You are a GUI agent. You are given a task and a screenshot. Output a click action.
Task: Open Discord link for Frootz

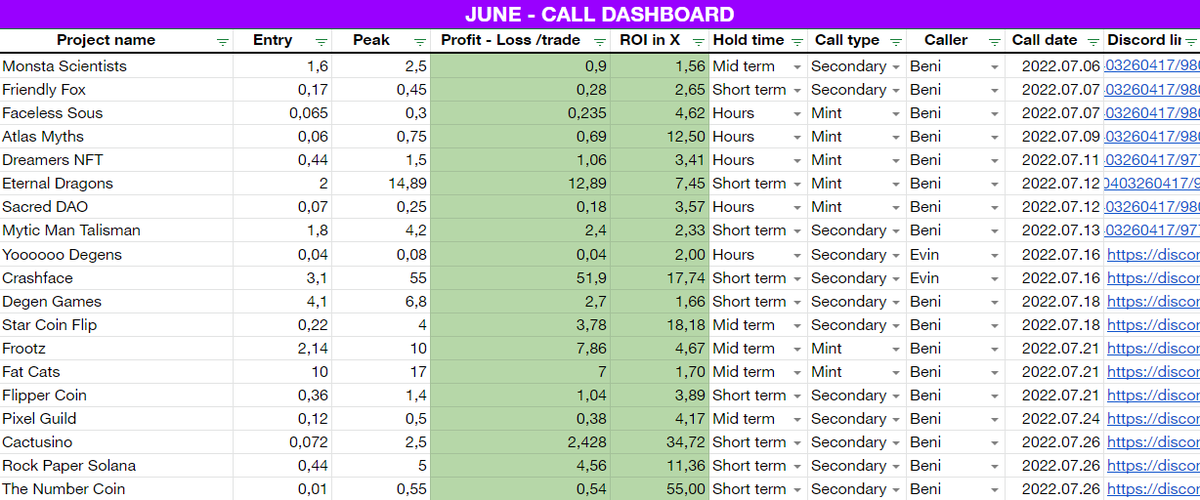[1153, 349]
